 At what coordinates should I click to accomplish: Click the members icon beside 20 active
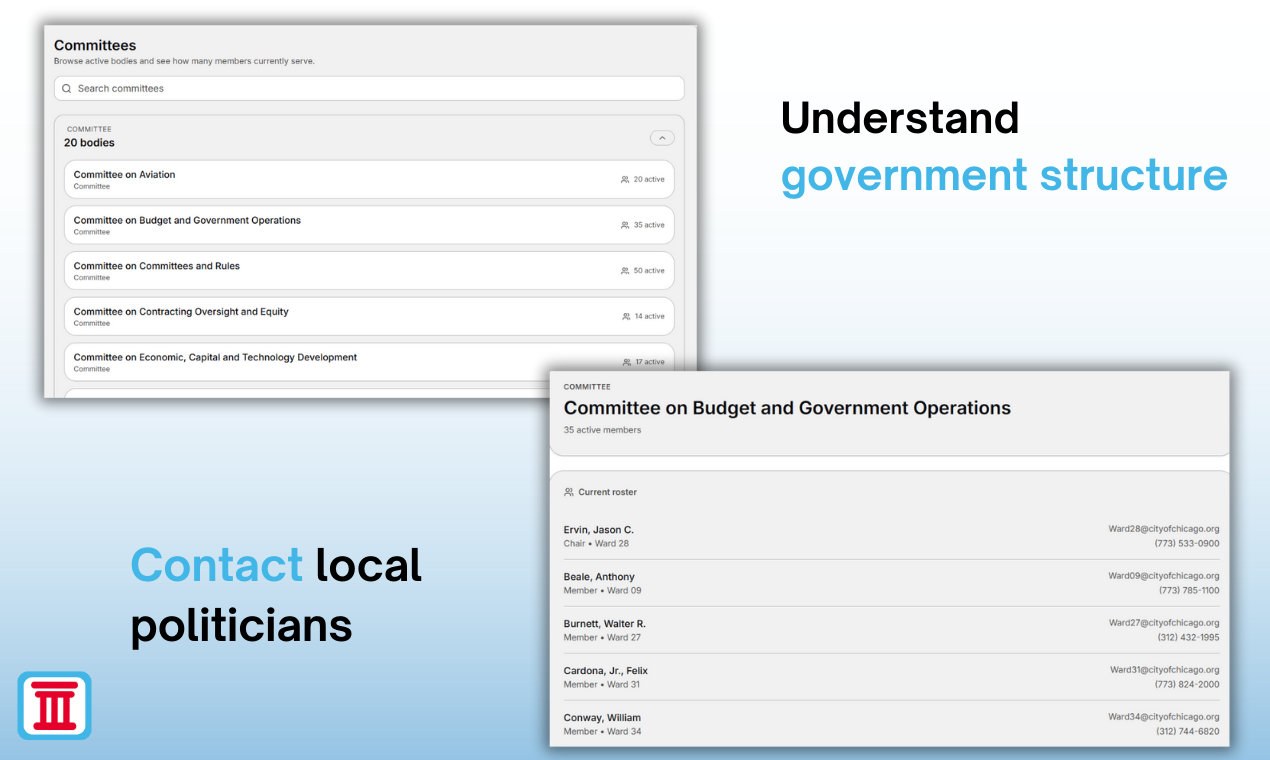pos(625,180)
